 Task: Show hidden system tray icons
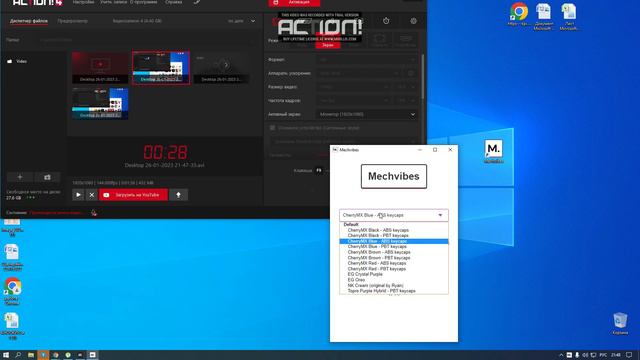coord(561,355)
